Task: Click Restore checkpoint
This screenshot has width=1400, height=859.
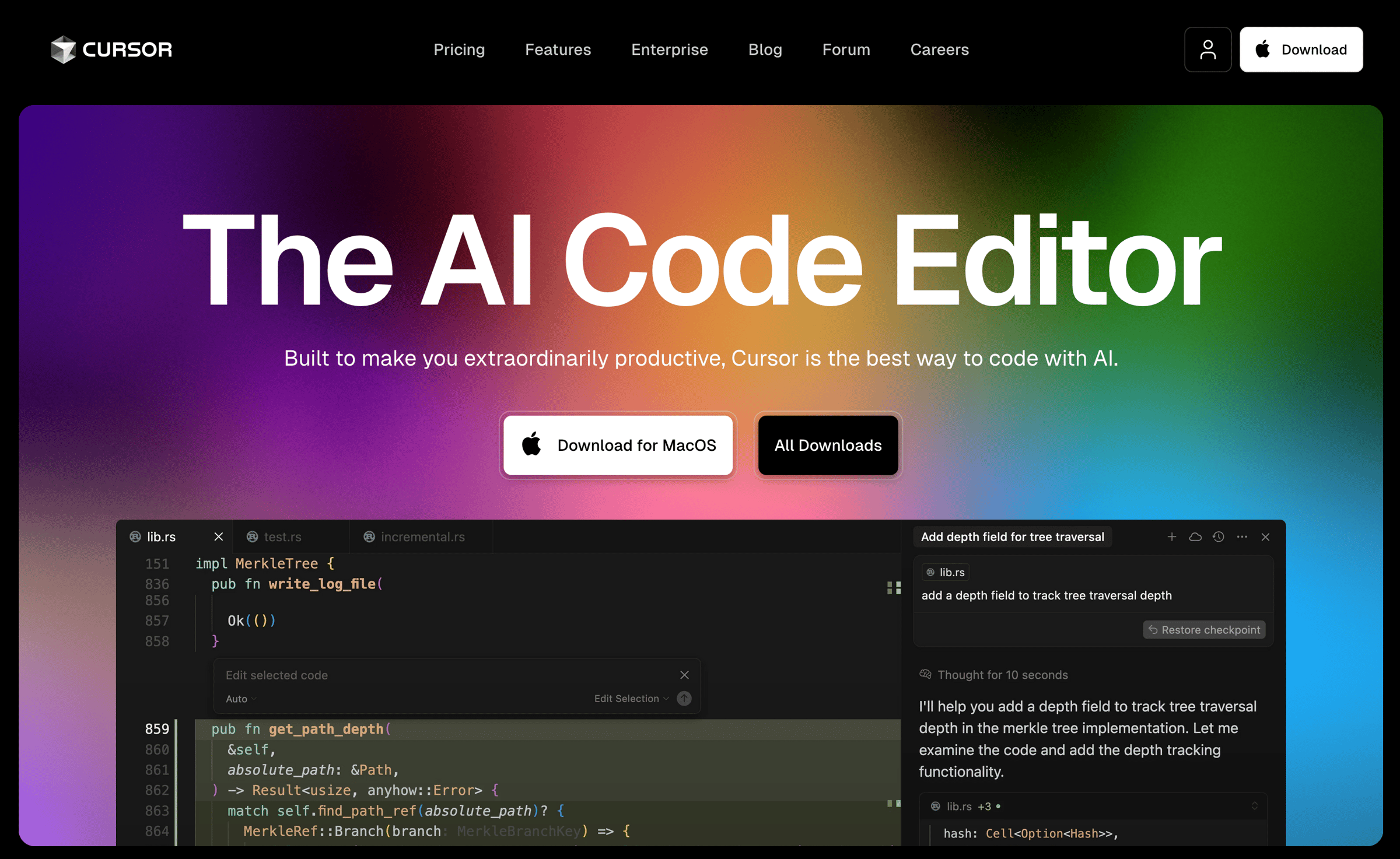Action: pos(1204,630)
